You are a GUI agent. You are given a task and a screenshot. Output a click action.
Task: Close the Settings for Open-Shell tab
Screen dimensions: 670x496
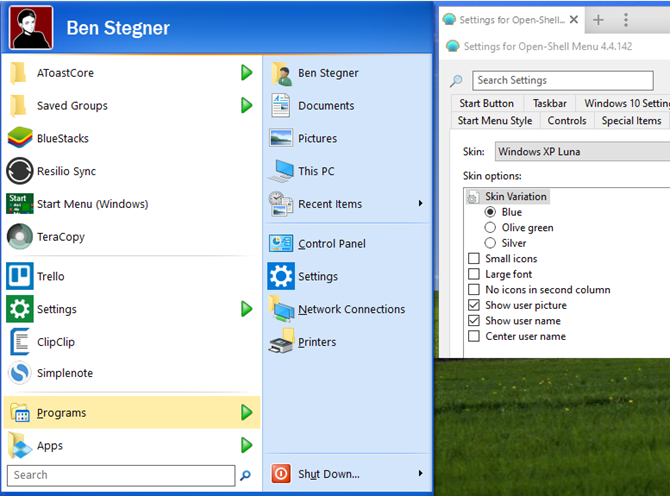click(x=574, y=20)
